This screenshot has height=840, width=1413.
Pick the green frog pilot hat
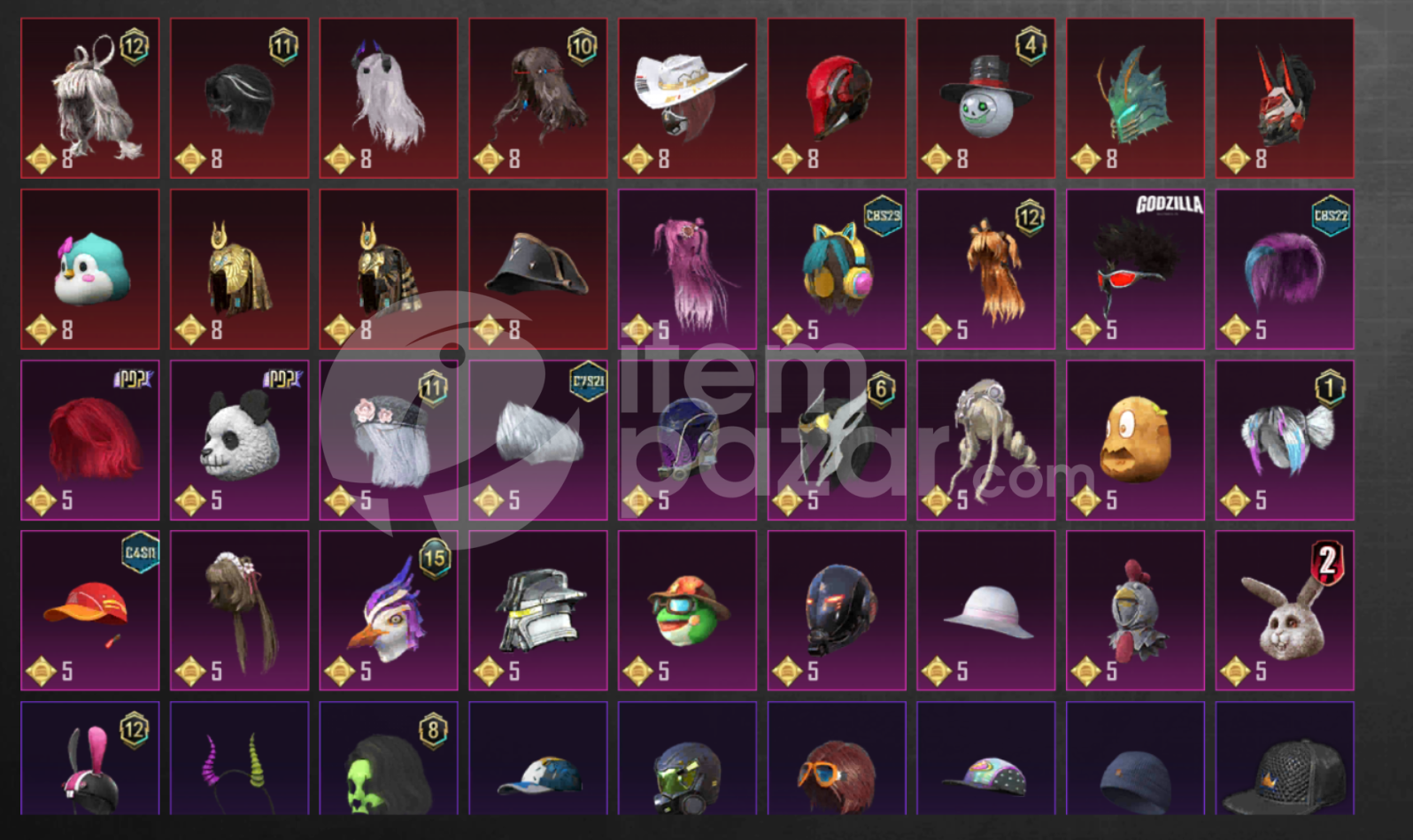click(687, 610)
